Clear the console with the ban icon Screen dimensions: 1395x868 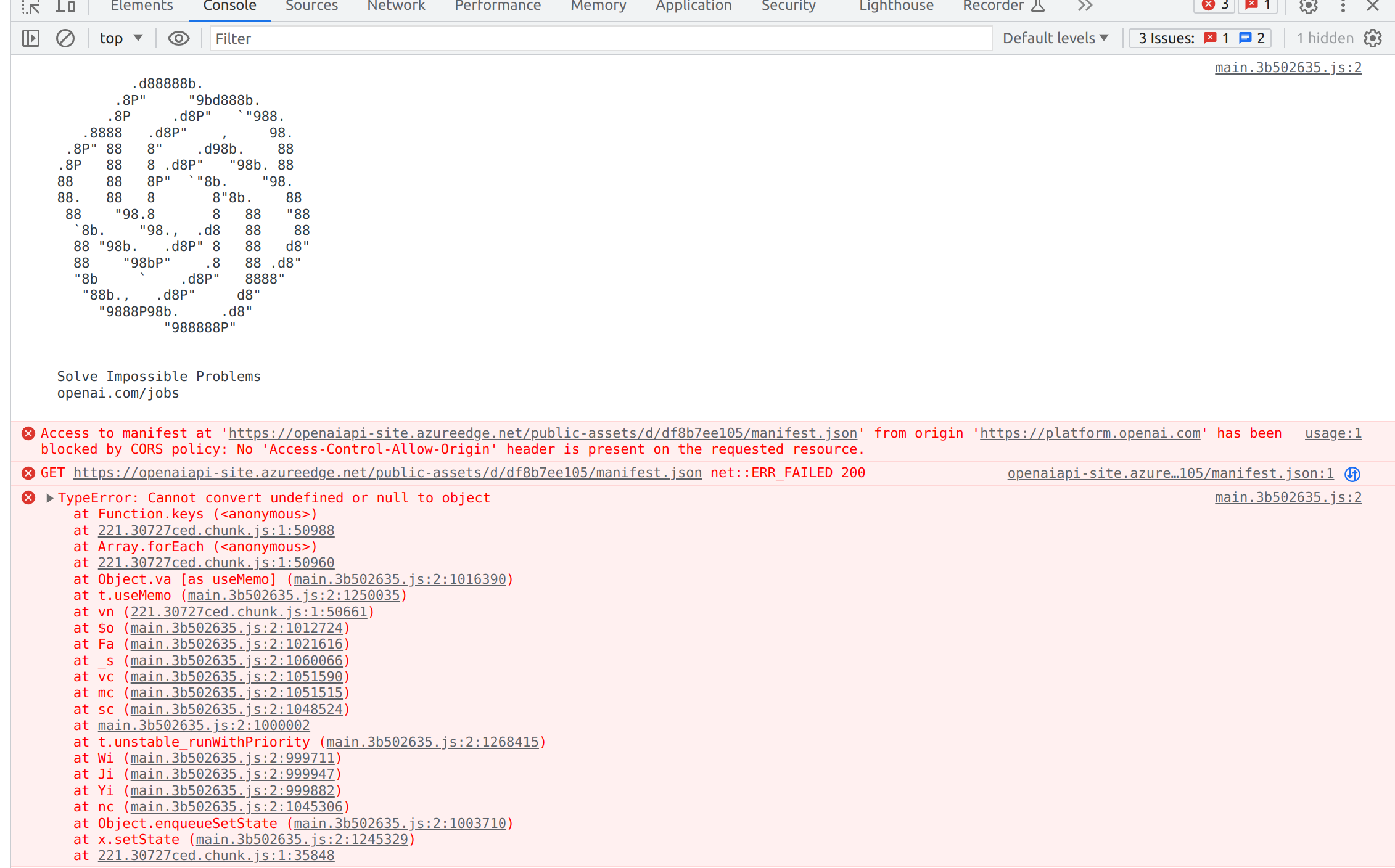click(x=65, y=38)
